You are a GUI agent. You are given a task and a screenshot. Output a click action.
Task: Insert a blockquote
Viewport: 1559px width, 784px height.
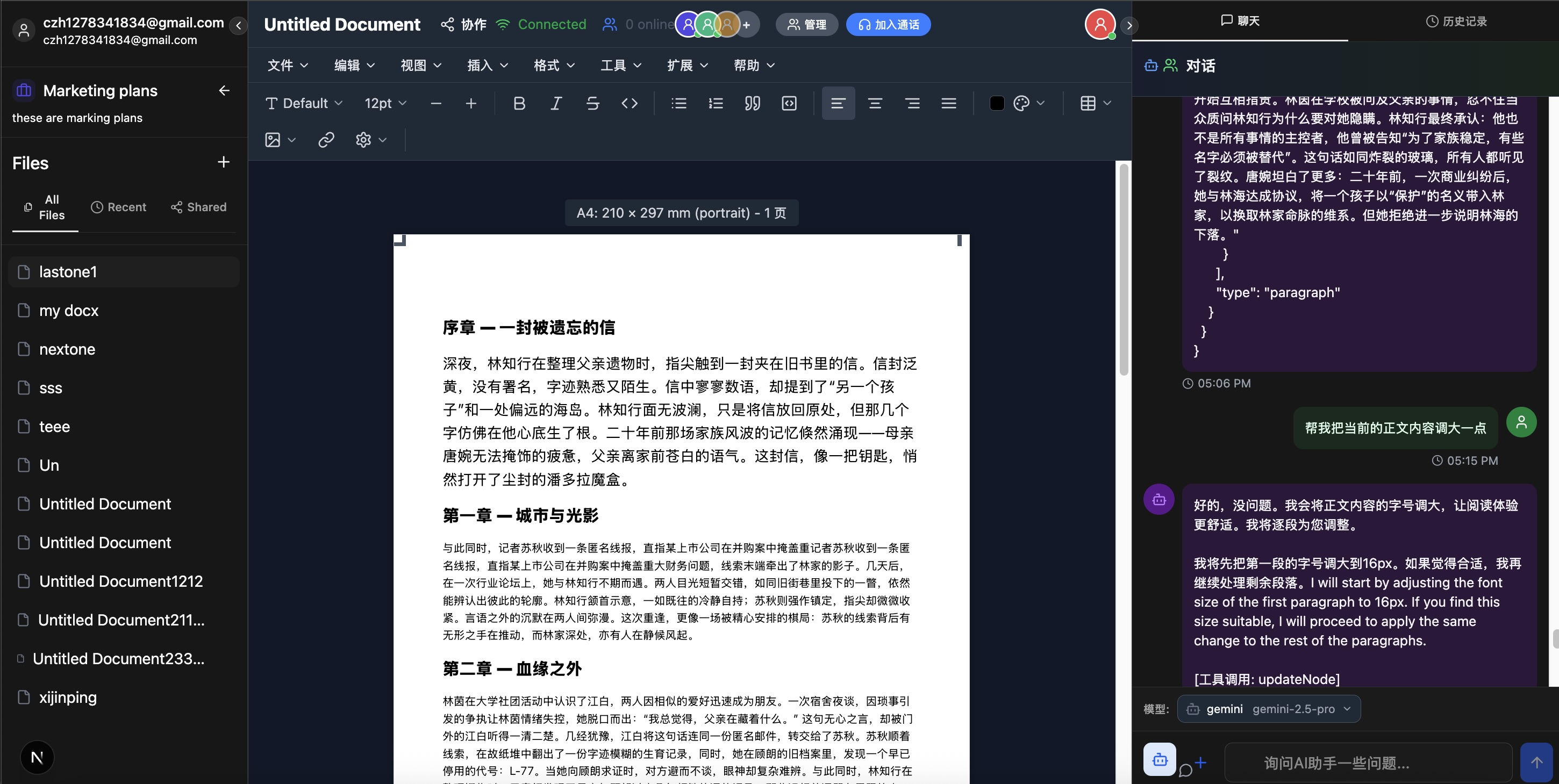(x=752, y=103)
